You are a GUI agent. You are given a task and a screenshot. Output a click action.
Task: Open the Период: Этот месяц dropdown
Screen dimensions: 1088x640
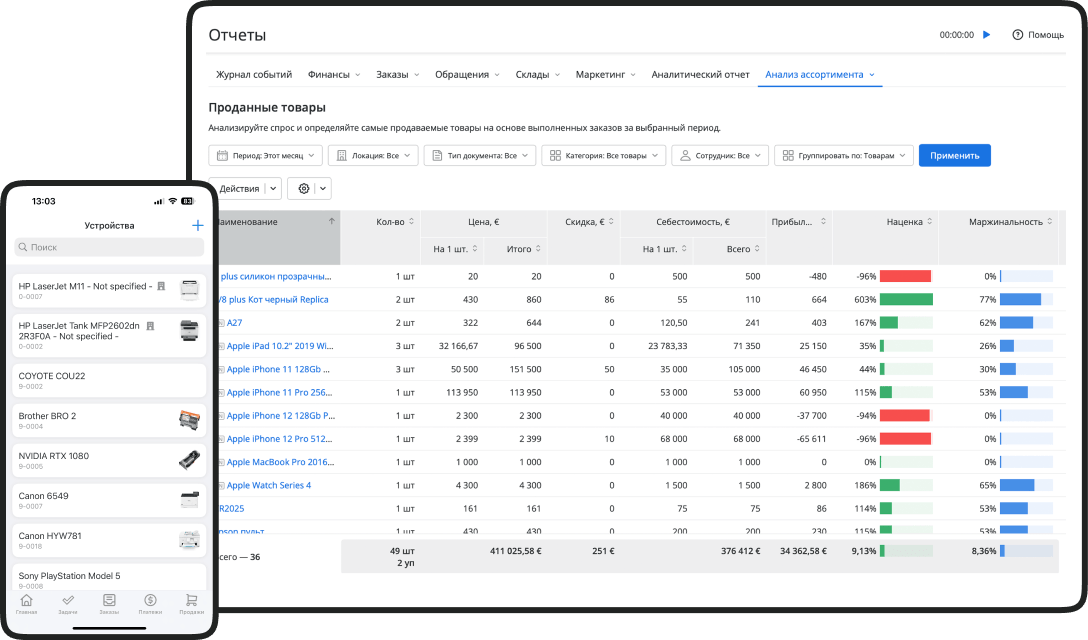265,155
